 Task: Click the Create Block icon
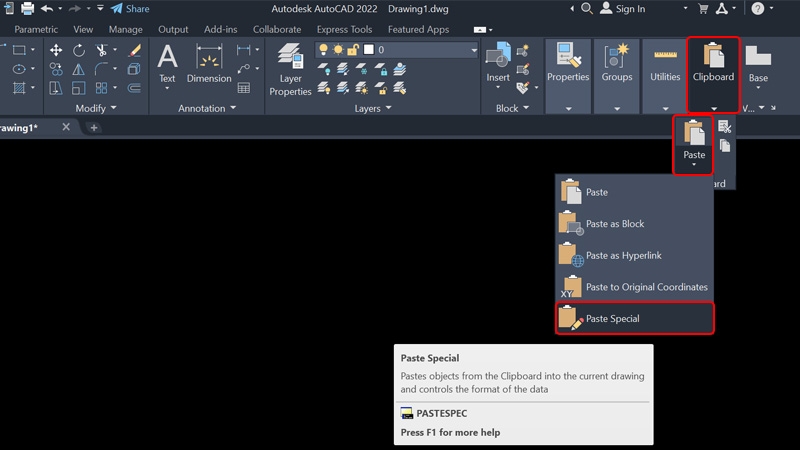(x=522, y=51)
